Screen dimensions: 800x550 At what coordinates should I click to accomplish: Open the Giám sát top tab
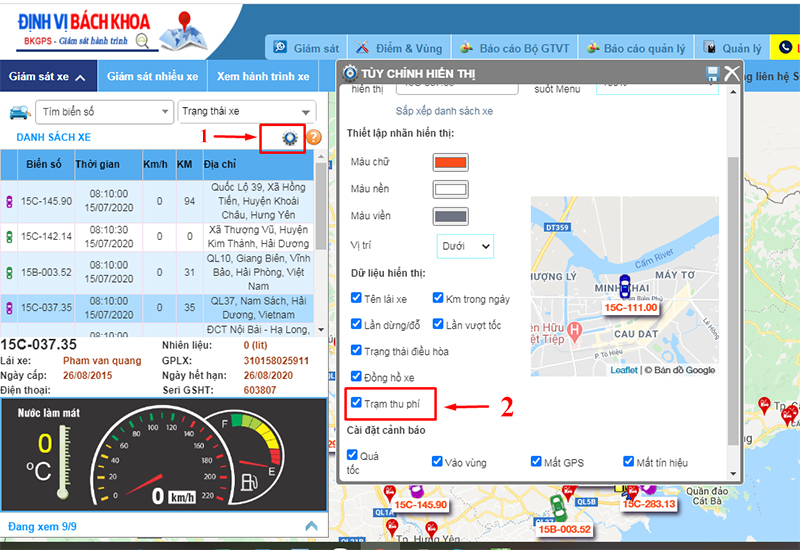point(306,48)
